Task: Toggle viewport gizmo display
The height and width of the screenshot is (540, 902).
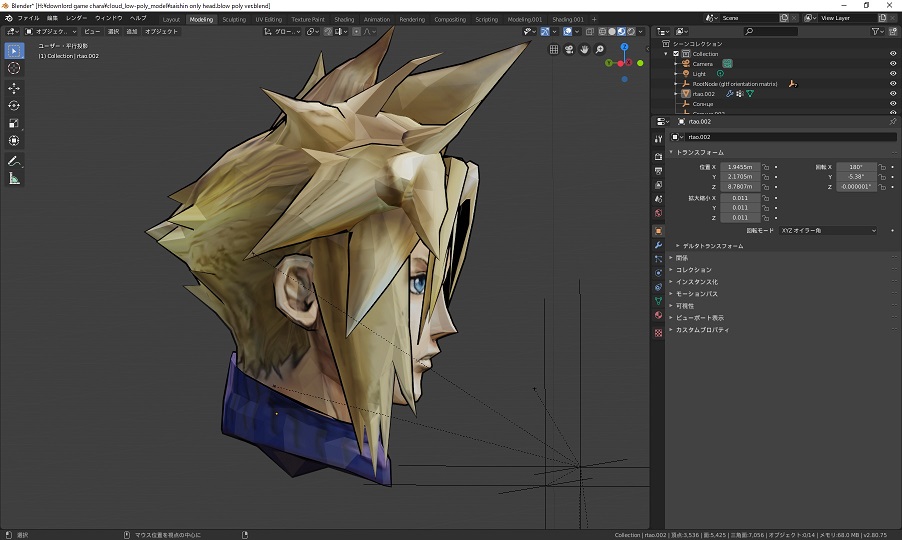Action: pyautogui.click(x=544, y=32)
